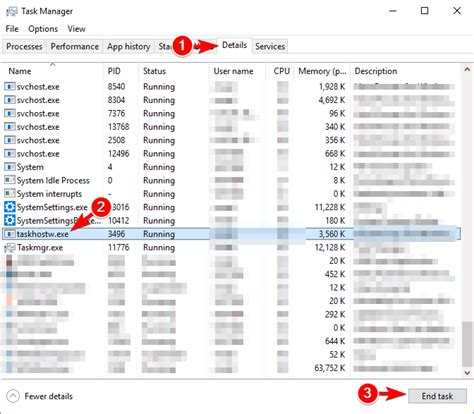This screenshot has width=474, height=414.
Task: Select the Taskmgr.exe process name
Action: click(x=40, y=247)
